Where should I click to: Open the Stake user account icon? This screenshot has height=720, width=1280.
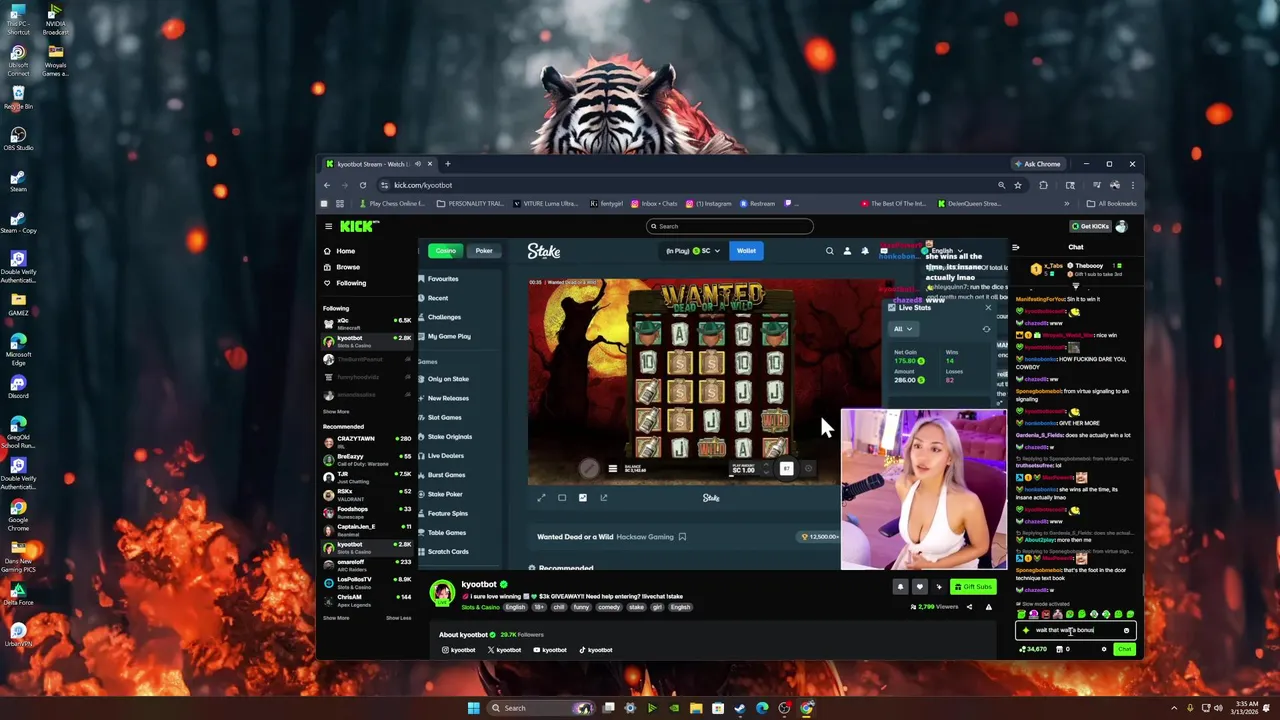(x=847, y=251)
